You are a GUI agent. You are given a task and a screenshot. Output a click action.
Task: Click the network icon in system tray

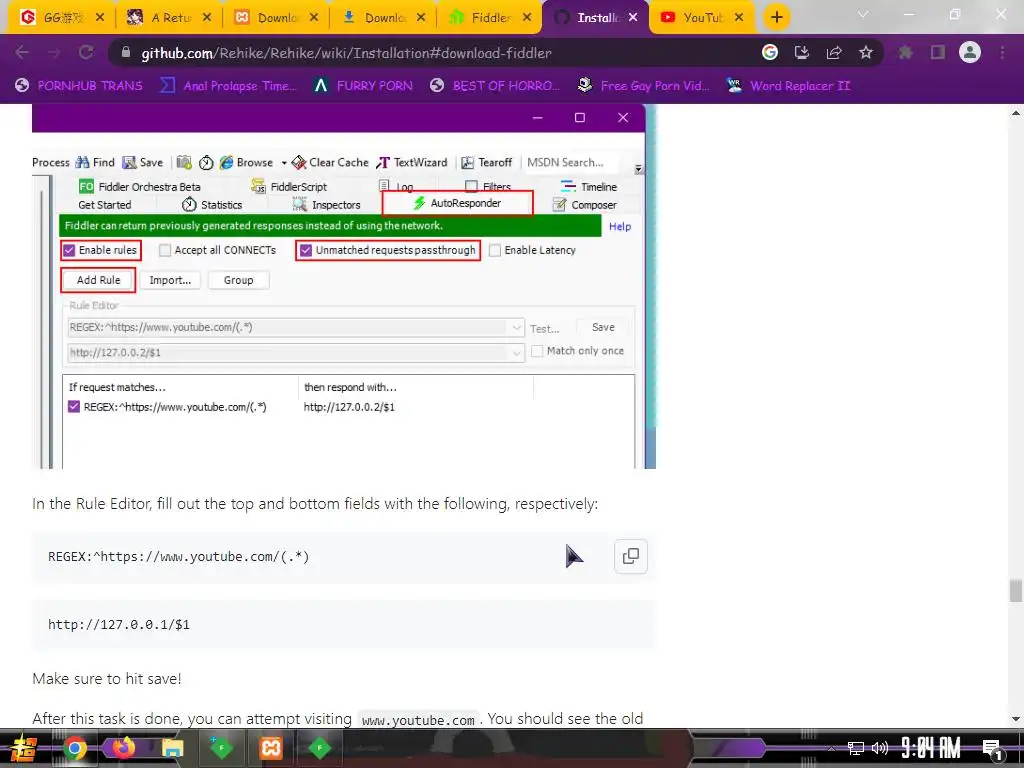coord(856,748)
